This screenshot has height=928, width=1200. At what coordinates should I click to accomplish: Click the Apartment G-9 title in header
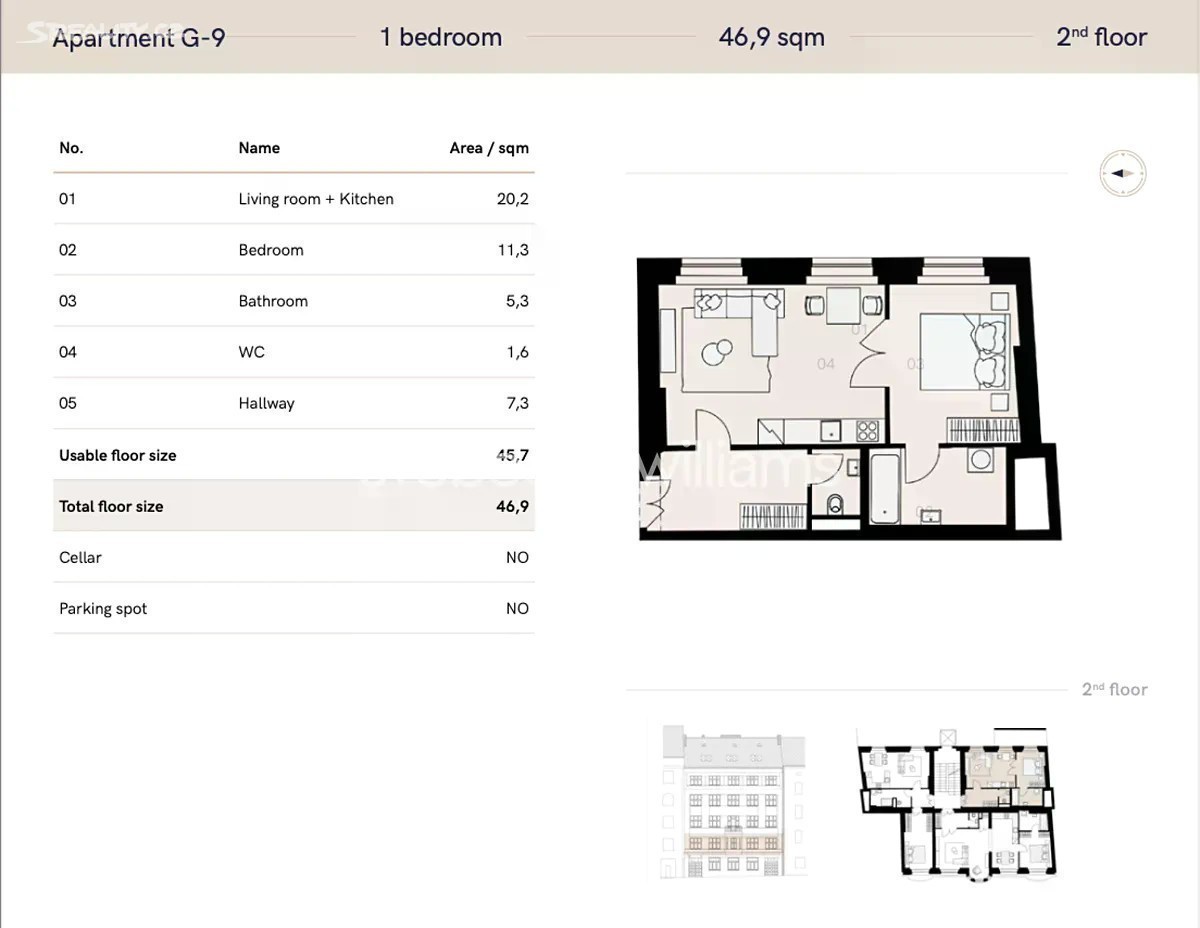[138, 38]
